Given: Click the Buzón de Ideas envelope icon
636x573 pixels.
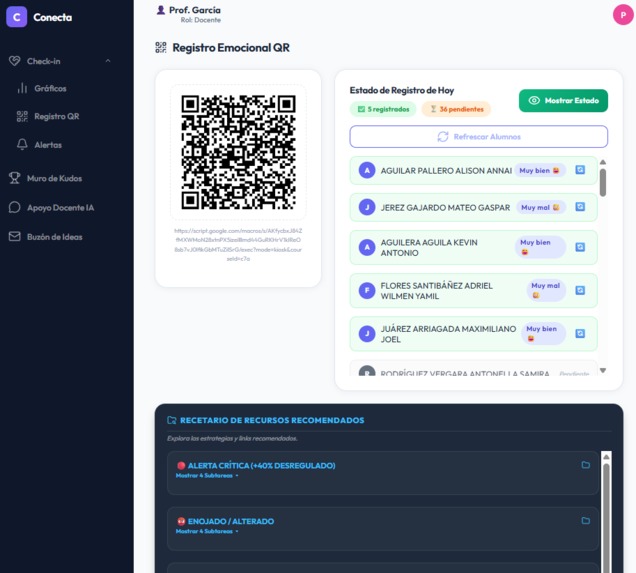Looking at the screenshot, I should point(15,236).
